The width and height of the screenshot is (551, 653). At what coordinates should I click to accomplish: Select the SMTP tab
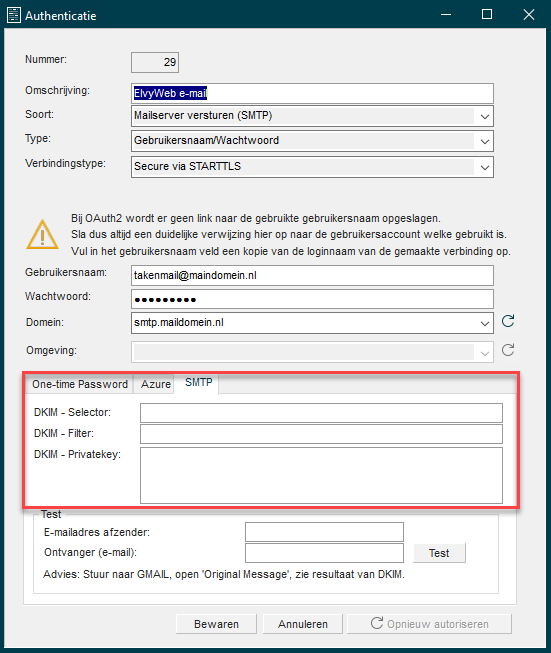pyautogui.click(x=198, y=382)
